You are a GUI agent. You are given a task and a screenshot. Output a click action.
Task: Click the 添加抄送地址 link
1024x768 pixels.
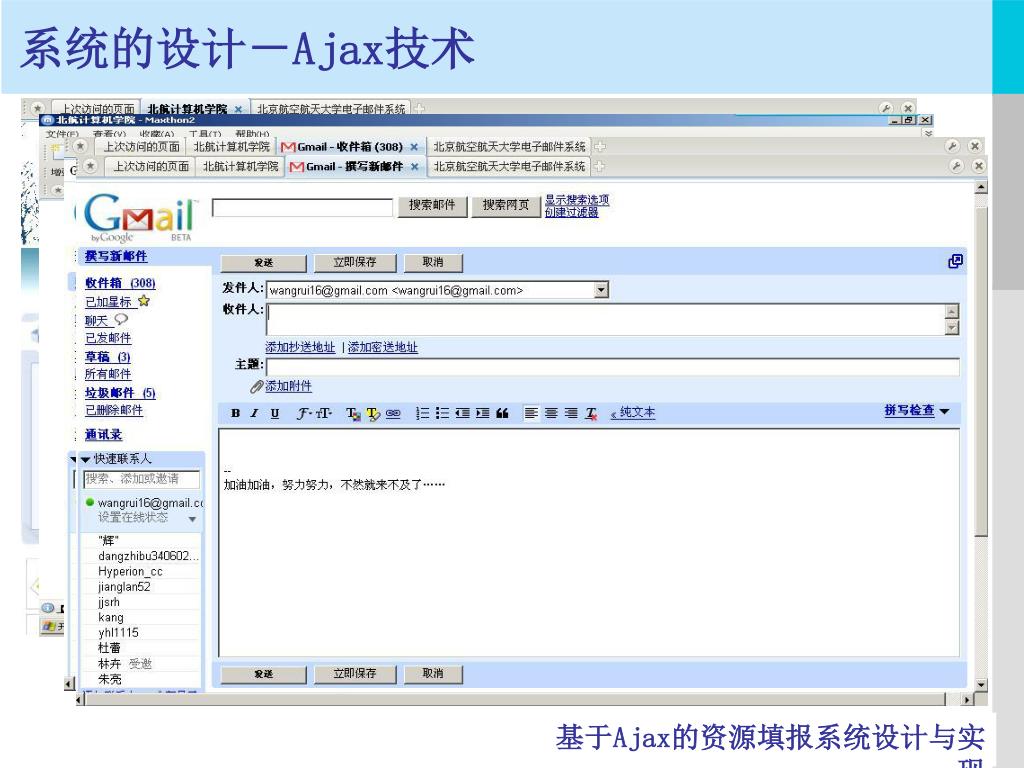click(300, 347)
